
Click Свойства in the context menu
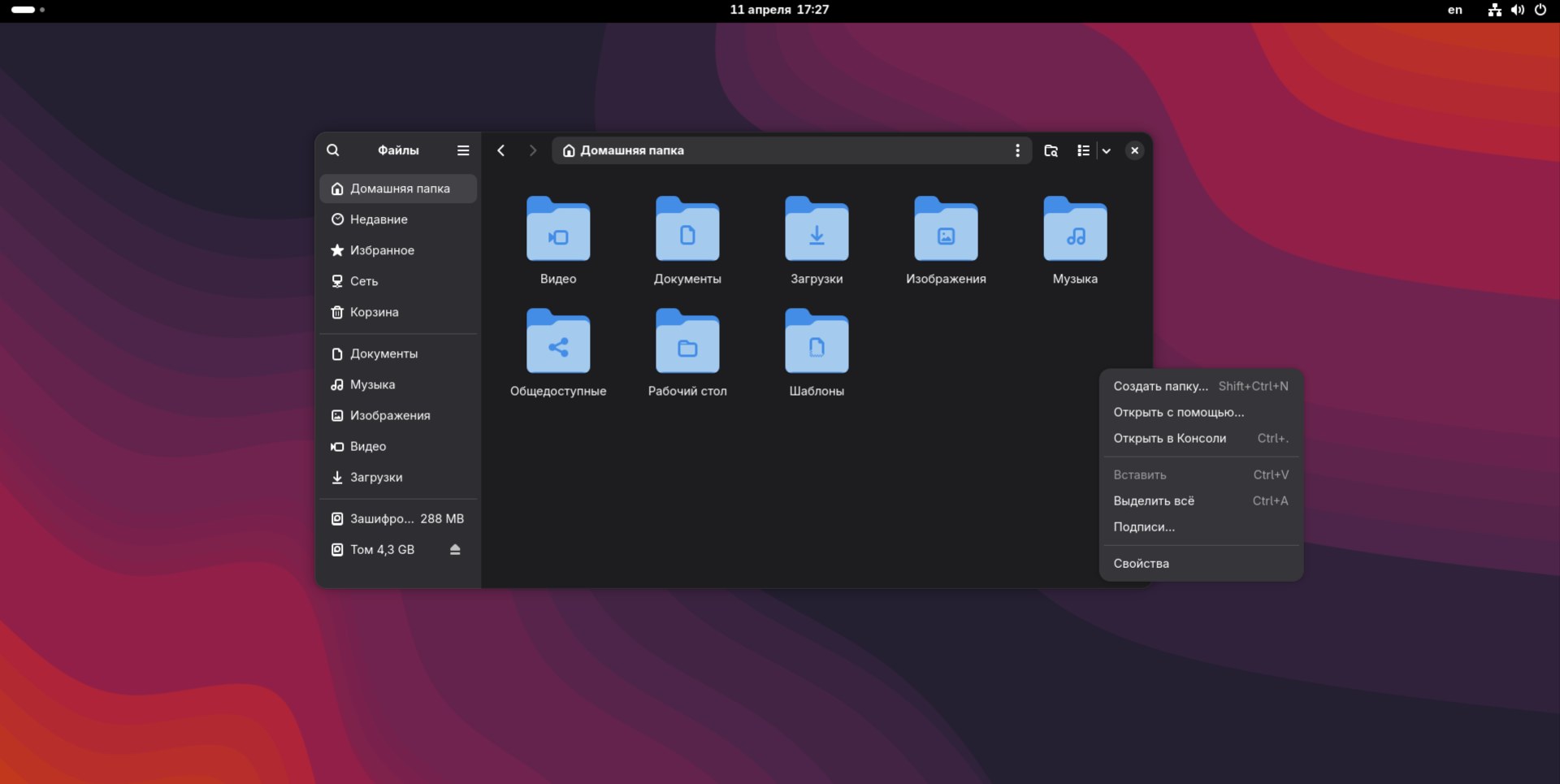[x=1141, y=563]
